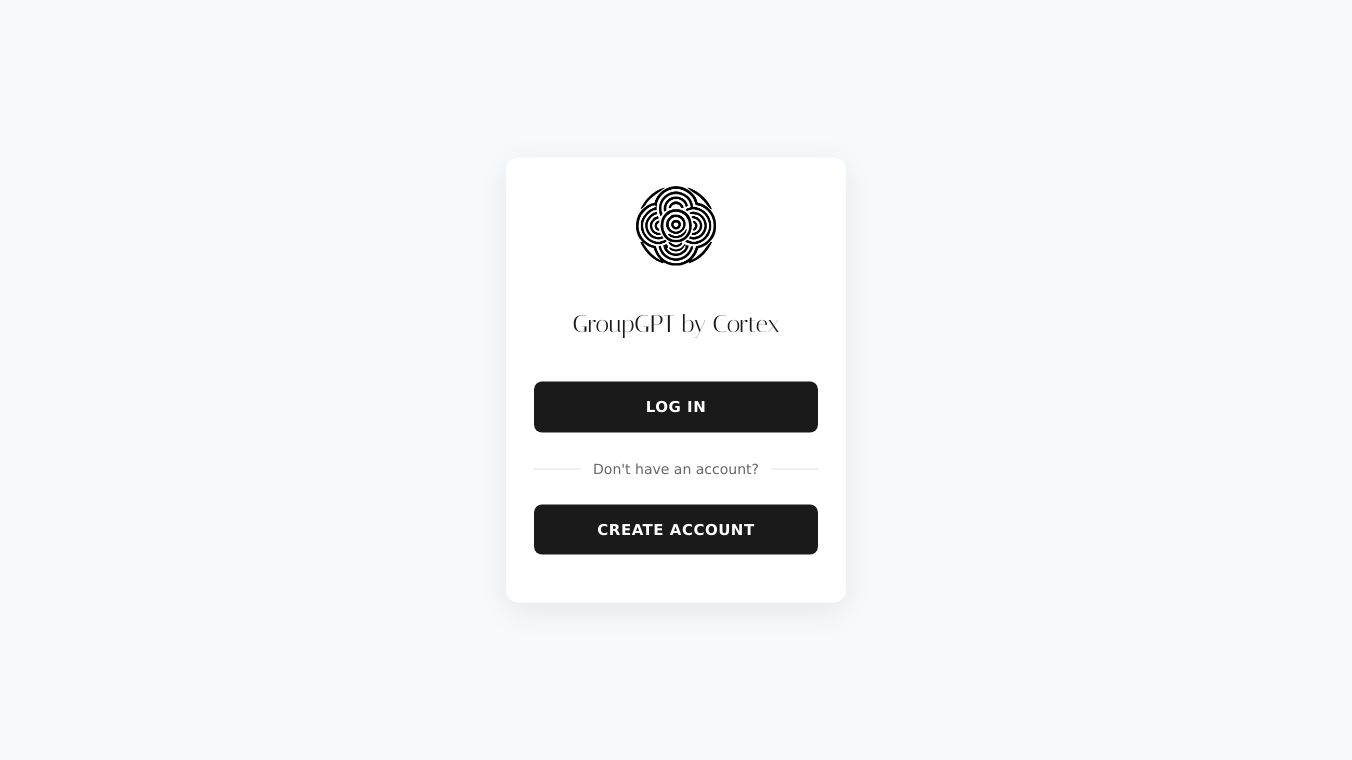Click the light blue page background
Viewport: 1352px width, 760px height.
pyautogui.click(x=250, y=380)
